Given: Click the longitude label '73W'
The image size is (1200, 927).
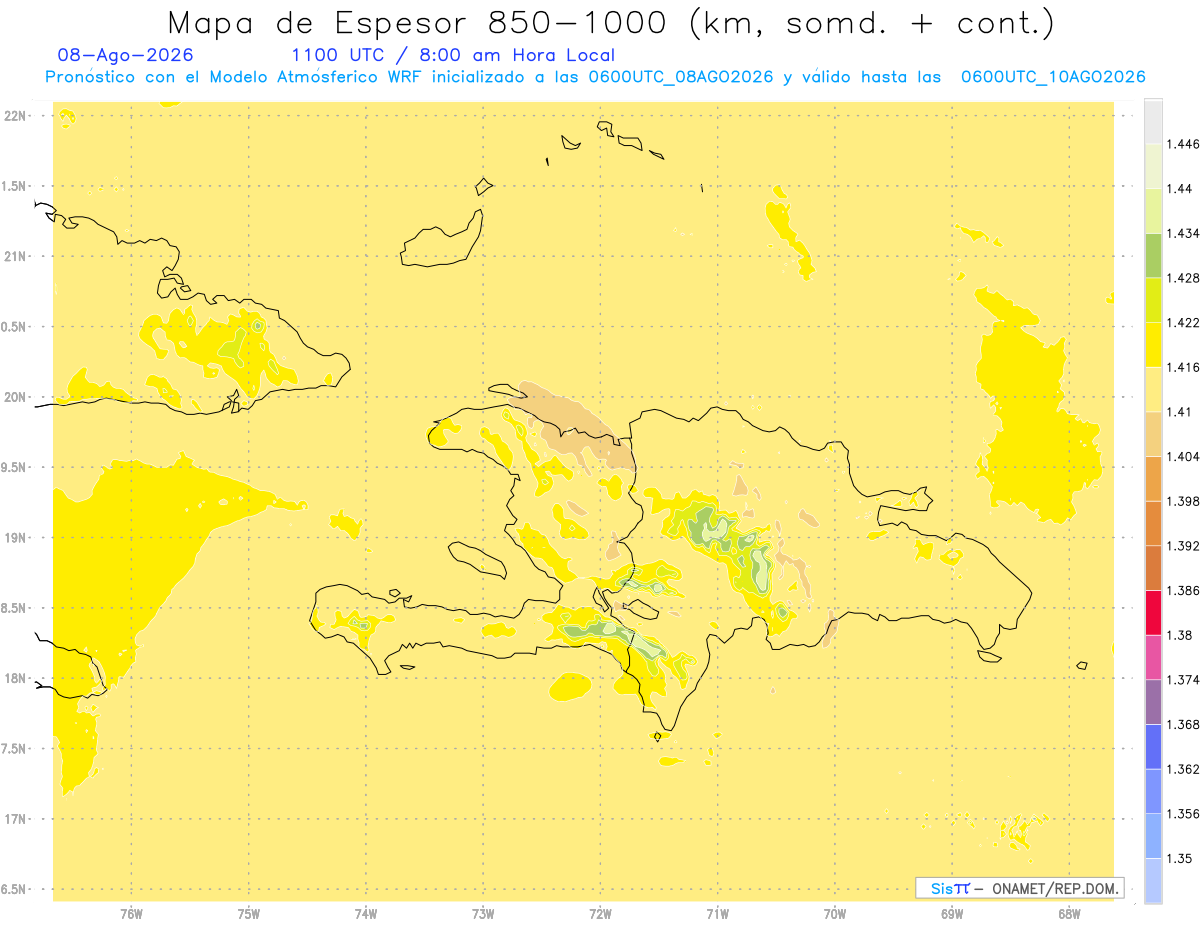Looking at the screenshot, I should tap(483, 914).
